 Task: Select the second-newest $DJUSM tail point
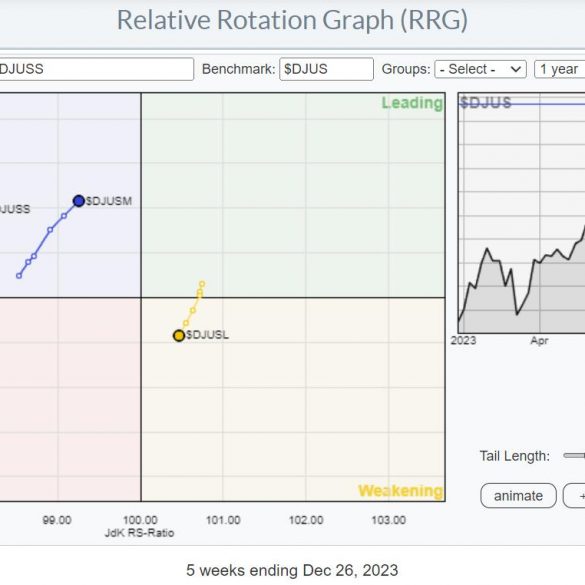pos(64,216)
